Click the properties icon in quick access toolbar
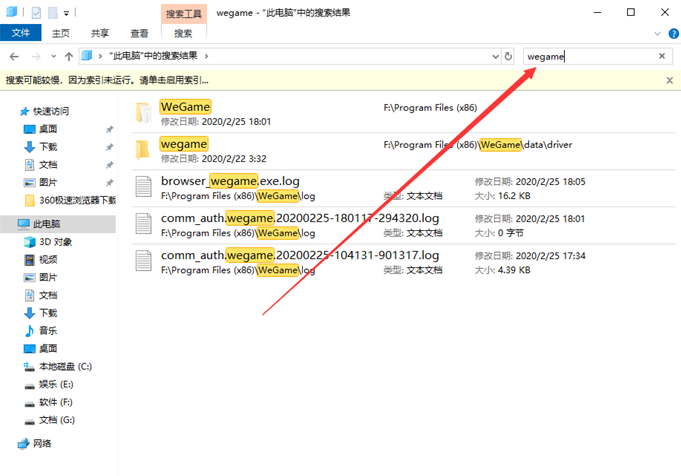The image size is (681, 476). point(36,13)
